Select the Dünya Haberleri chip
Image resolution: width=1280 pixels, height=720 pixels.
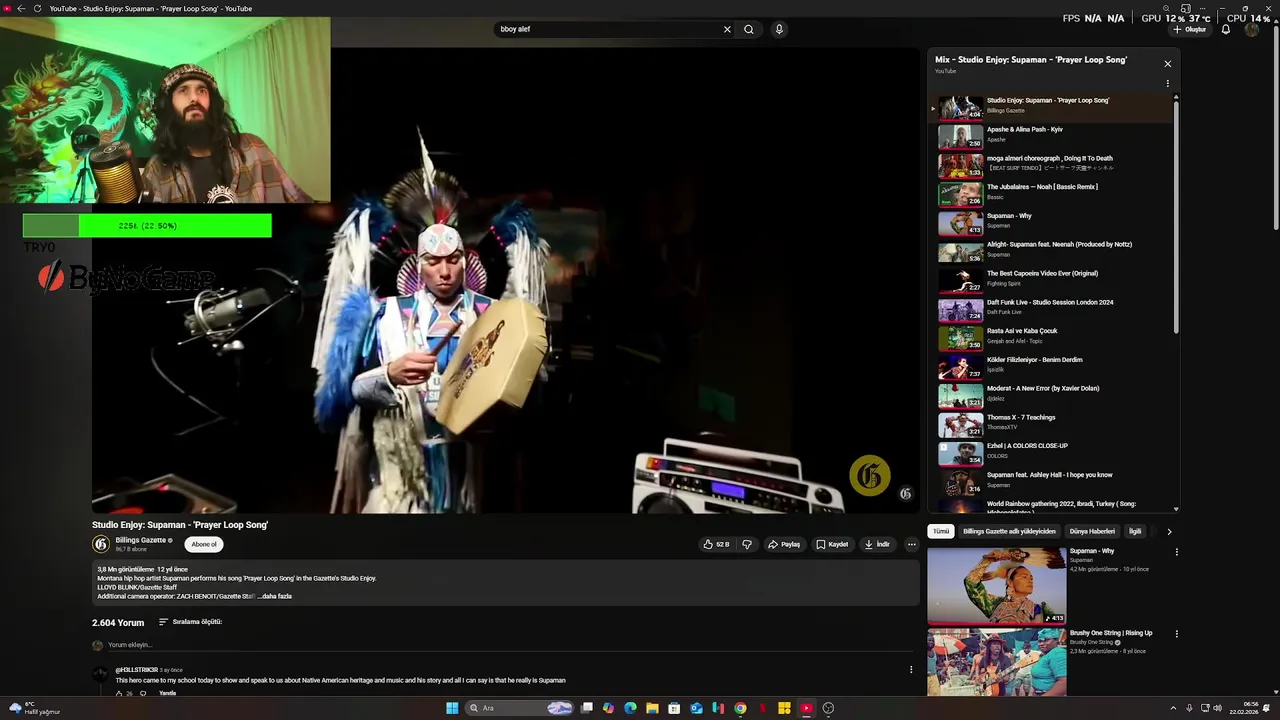tap(1092, 531)
